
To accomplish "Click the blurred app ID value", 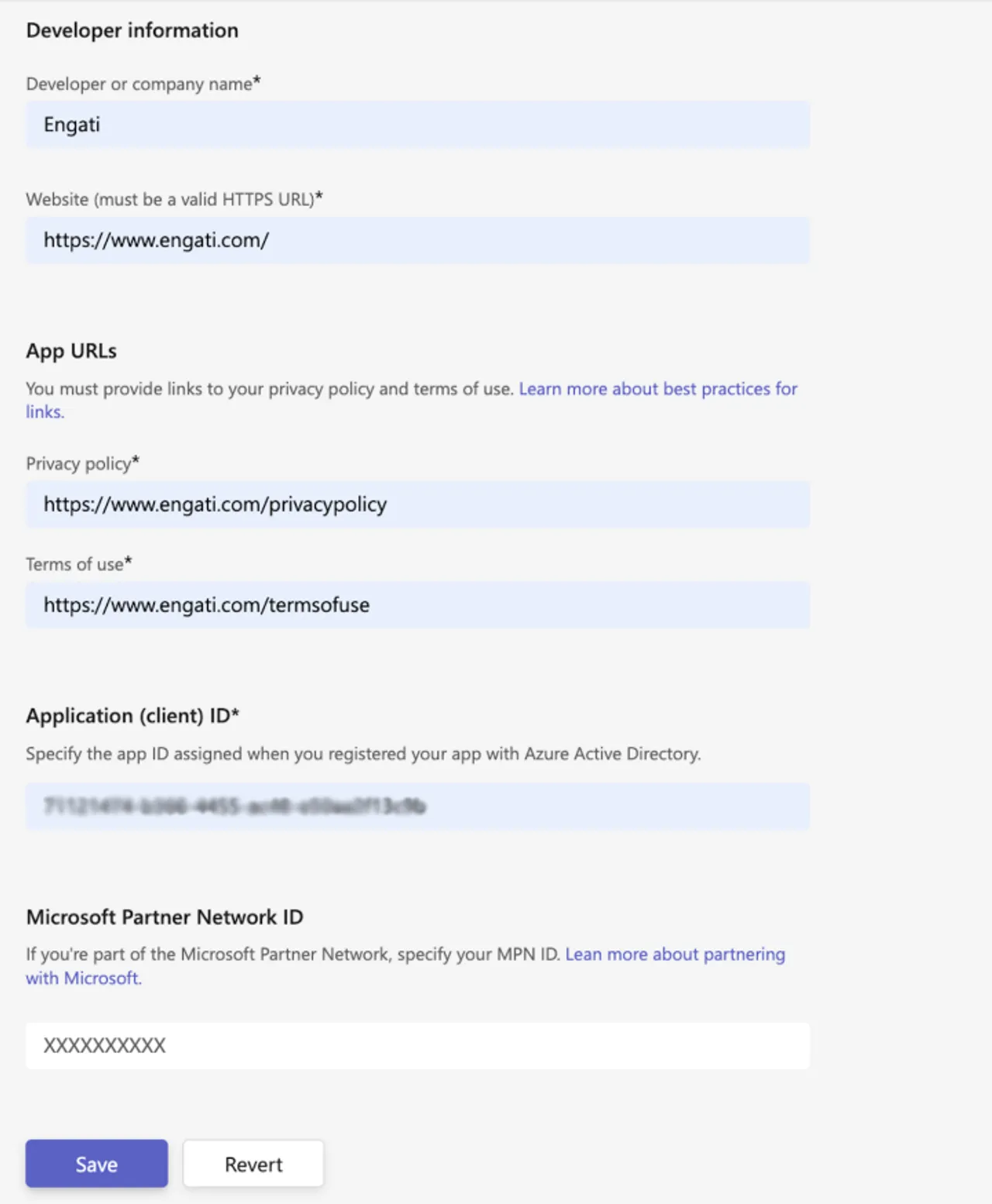I will pos(232,807).
